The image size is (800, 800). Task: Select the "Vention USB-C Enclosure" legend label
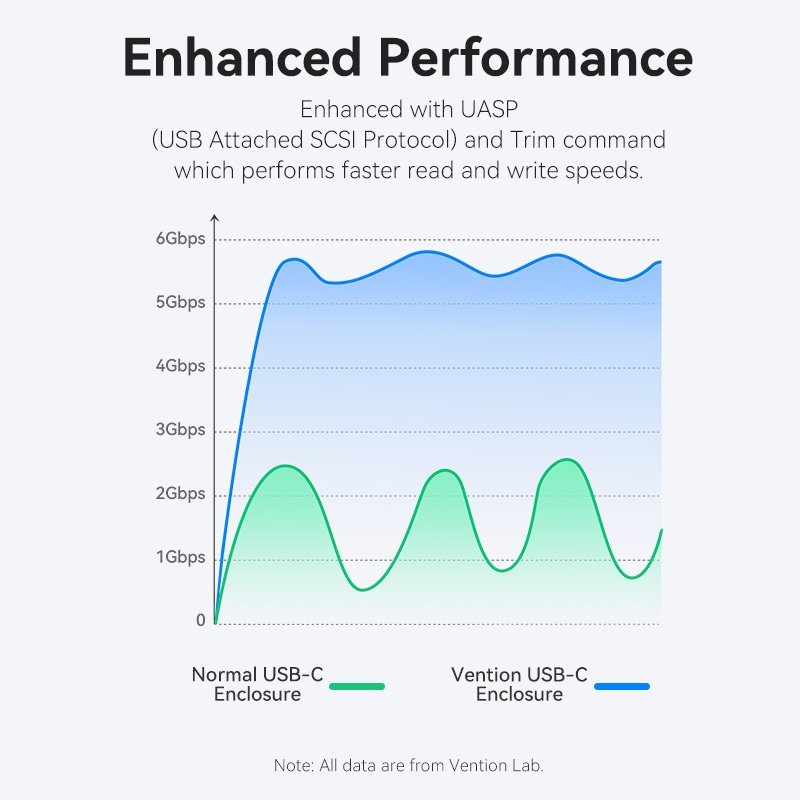pos(518,684)
